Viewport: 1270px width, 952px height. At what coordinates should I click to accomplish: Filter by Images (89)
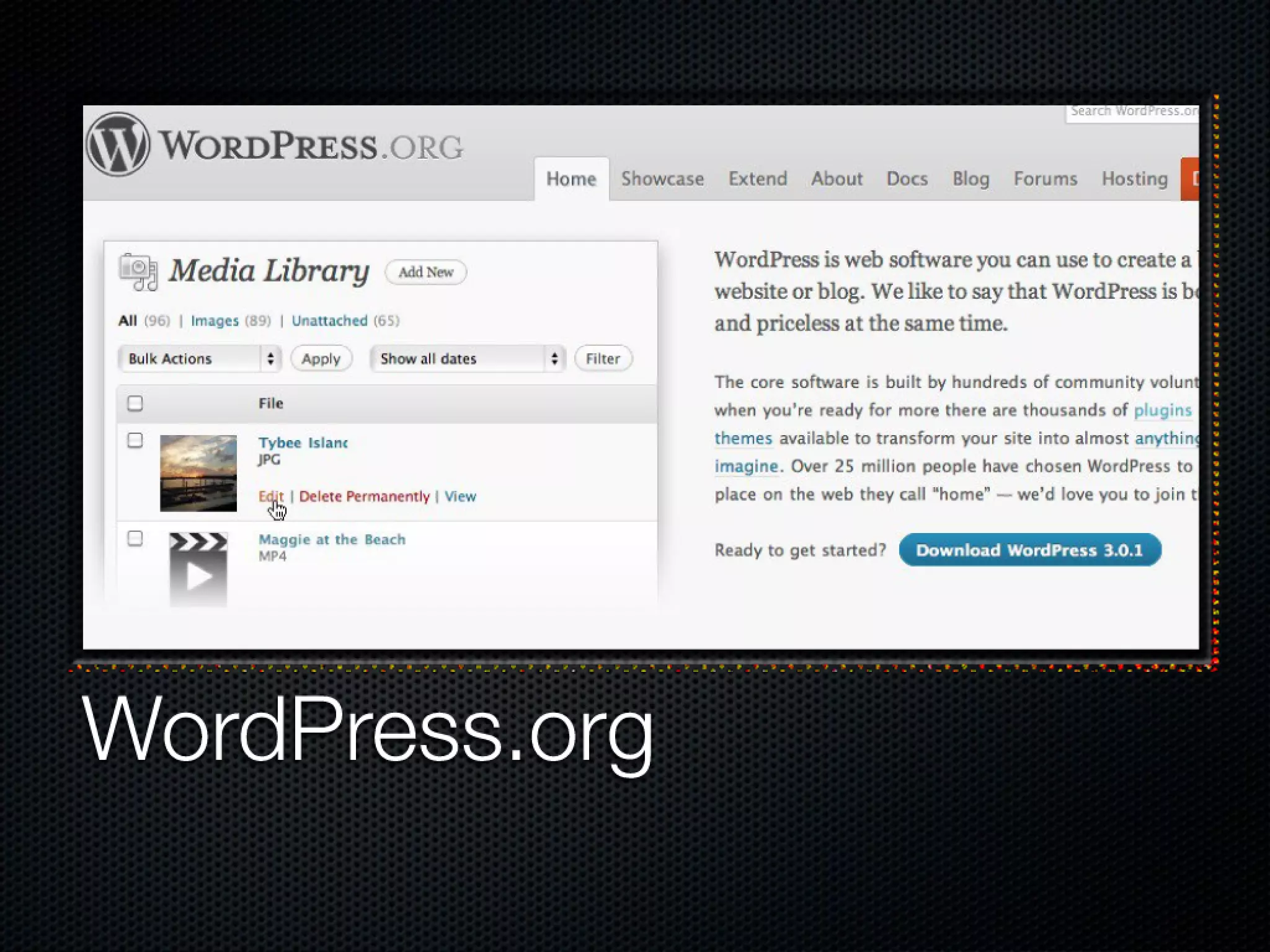pyautogui.click(x=231, y=321)
